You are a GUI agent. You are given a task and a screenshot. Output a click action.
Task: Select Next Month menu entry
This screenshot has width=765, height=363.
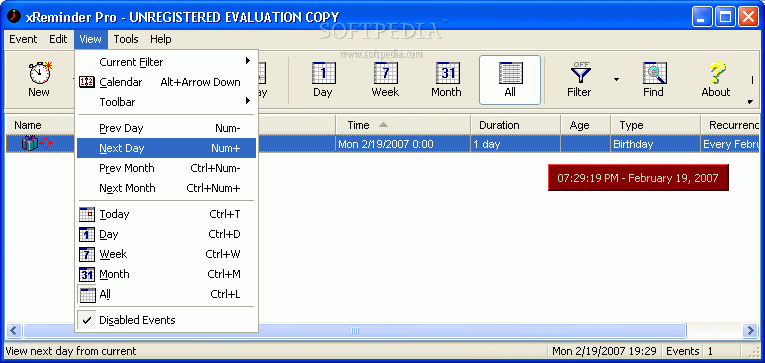(x=166, y=188)
